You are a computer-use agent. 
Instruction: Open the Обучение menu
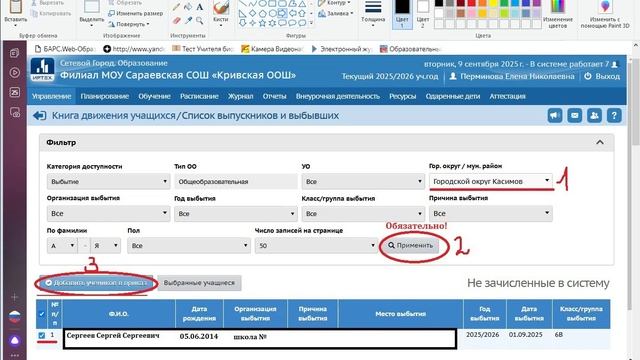coord(154,96)
